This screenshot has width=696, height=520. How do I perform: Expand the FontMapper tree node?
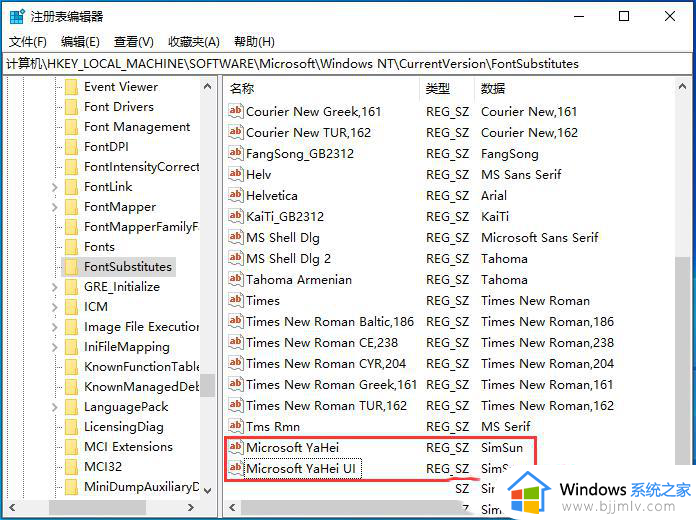(55, 207)
